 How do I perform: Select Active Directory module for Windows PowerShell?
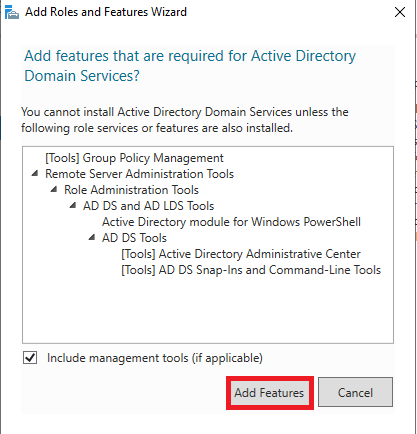231,222
